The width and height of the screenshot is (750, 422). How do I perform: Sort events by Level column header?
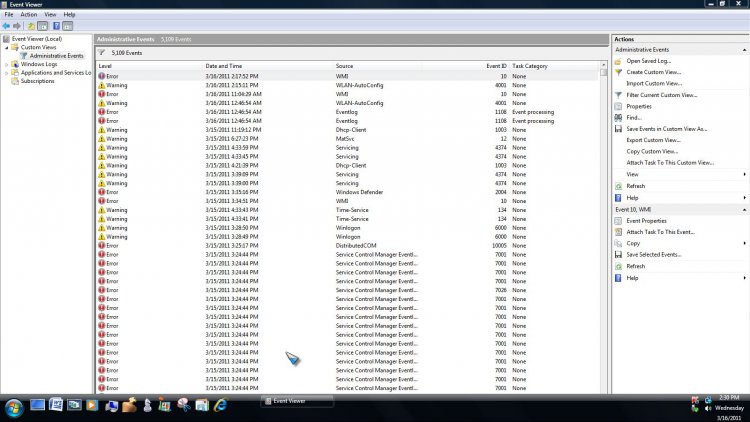click(x=150, y=66)
